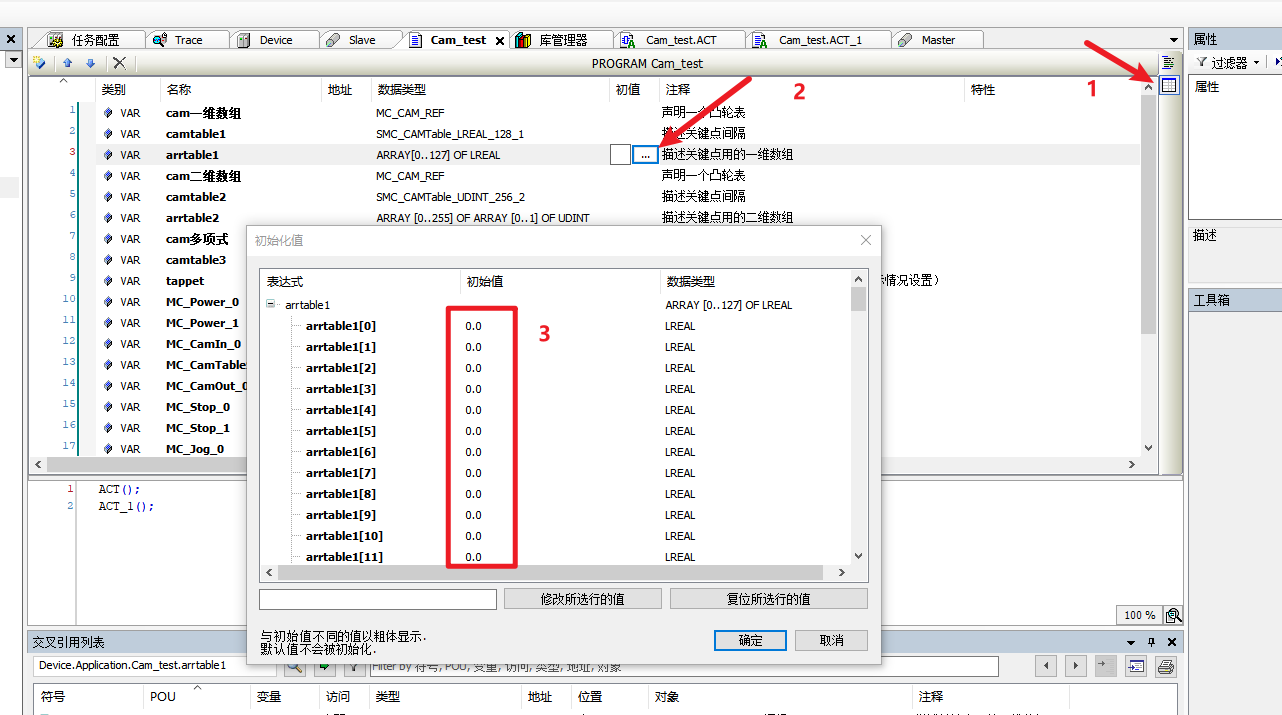This screenshot has width=1282, height=715.
Task: Delete selected variable with X icon
Action: 119,63
